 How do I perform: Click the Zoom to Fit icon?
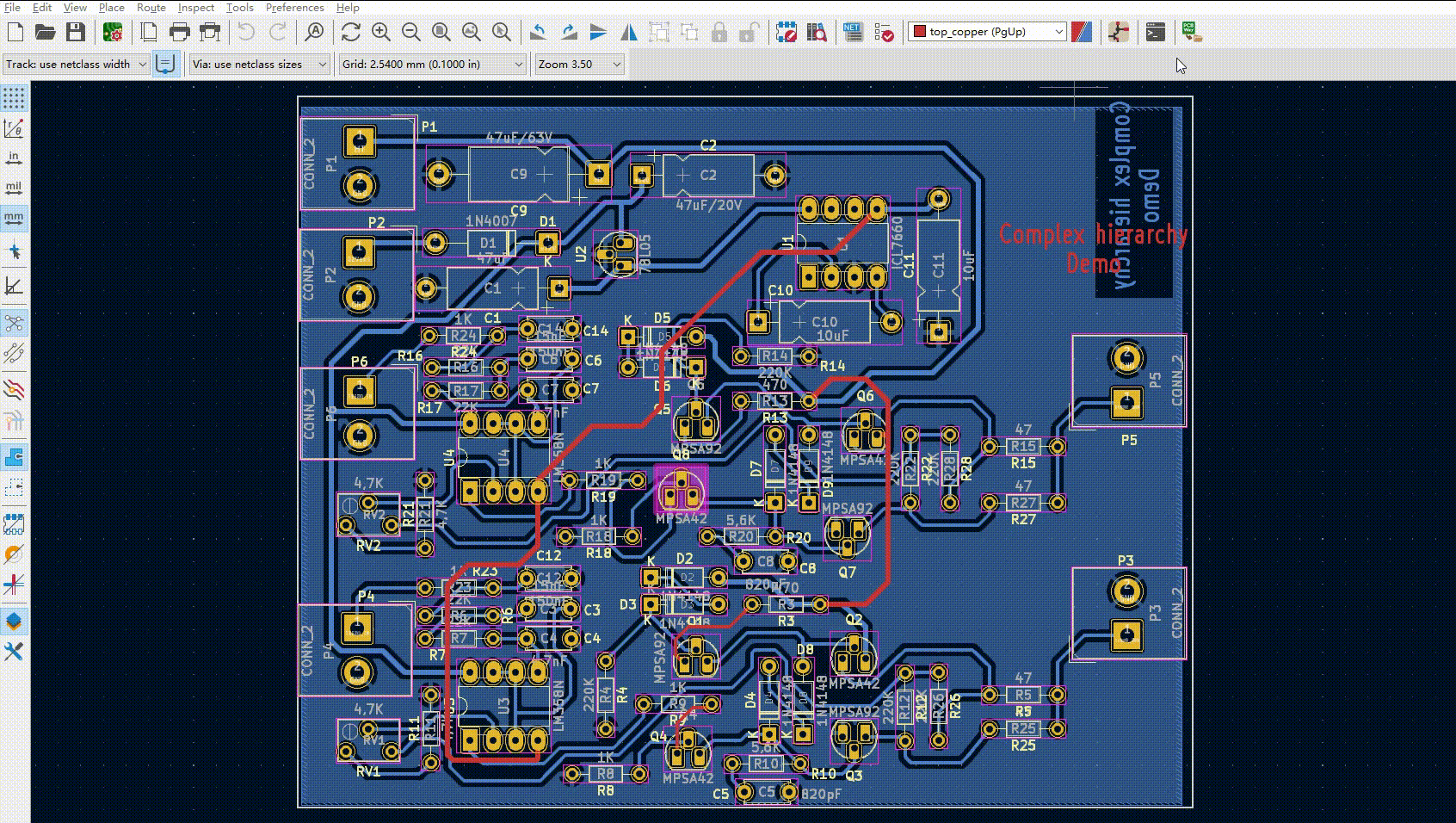point(441,33)
